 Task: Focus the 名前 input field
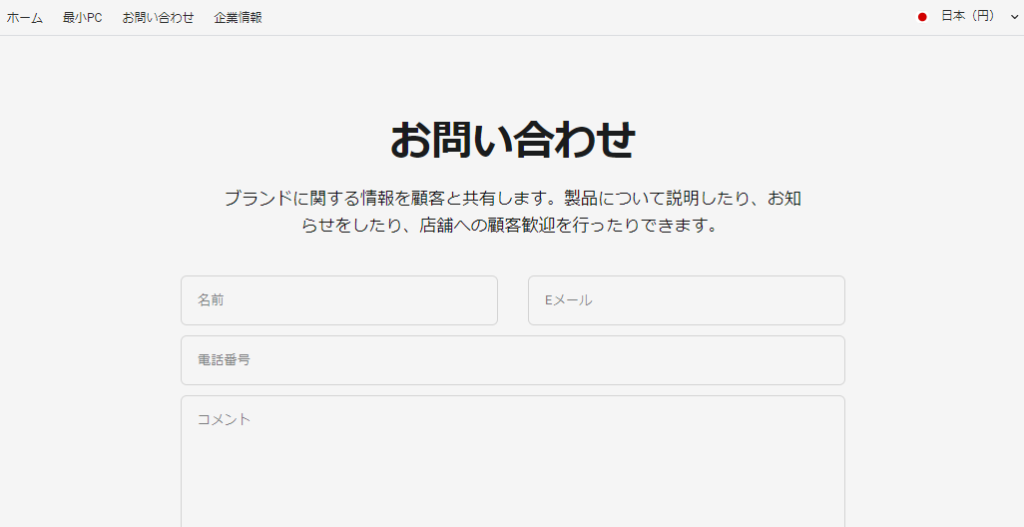(339, 300)
